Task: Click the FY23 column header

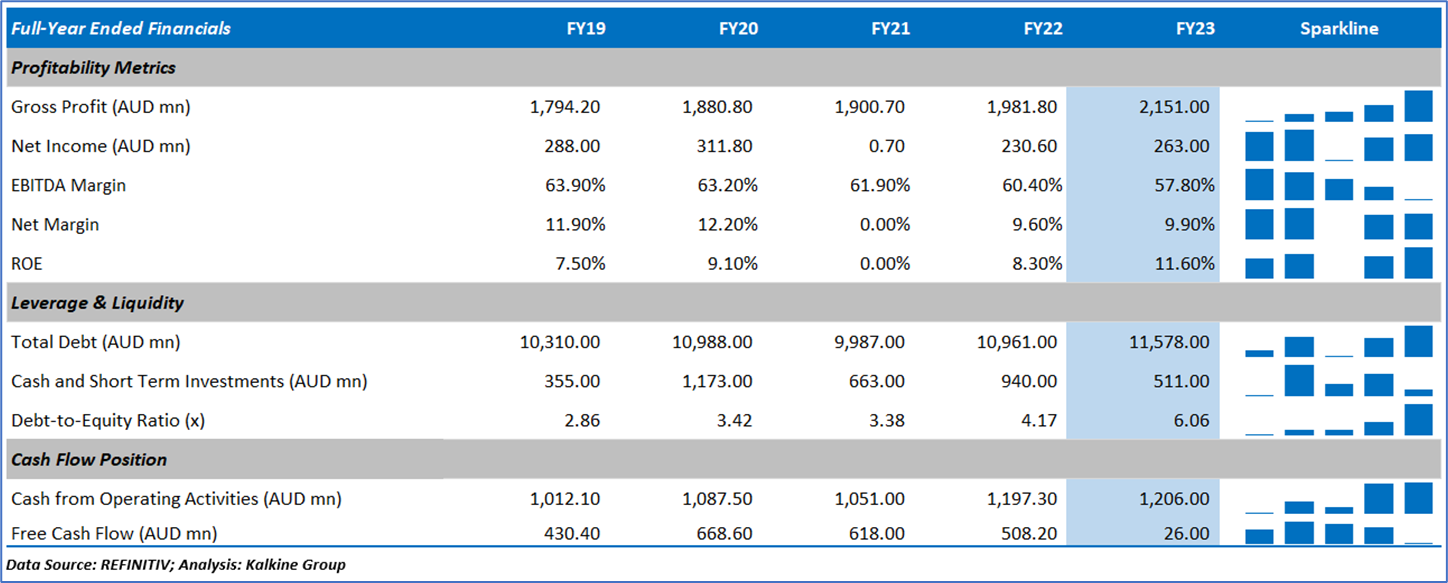Action: [1195, 29]
